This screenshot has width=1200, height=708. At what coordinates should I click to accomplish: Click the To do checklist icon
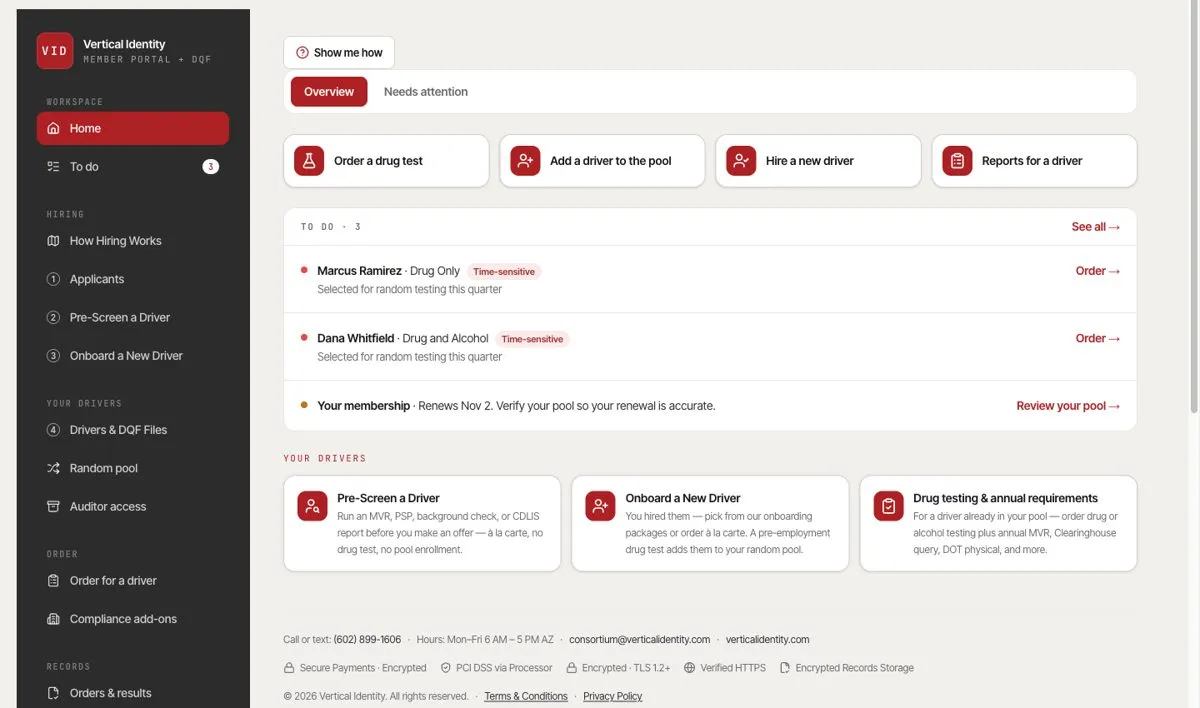(54, 167)
